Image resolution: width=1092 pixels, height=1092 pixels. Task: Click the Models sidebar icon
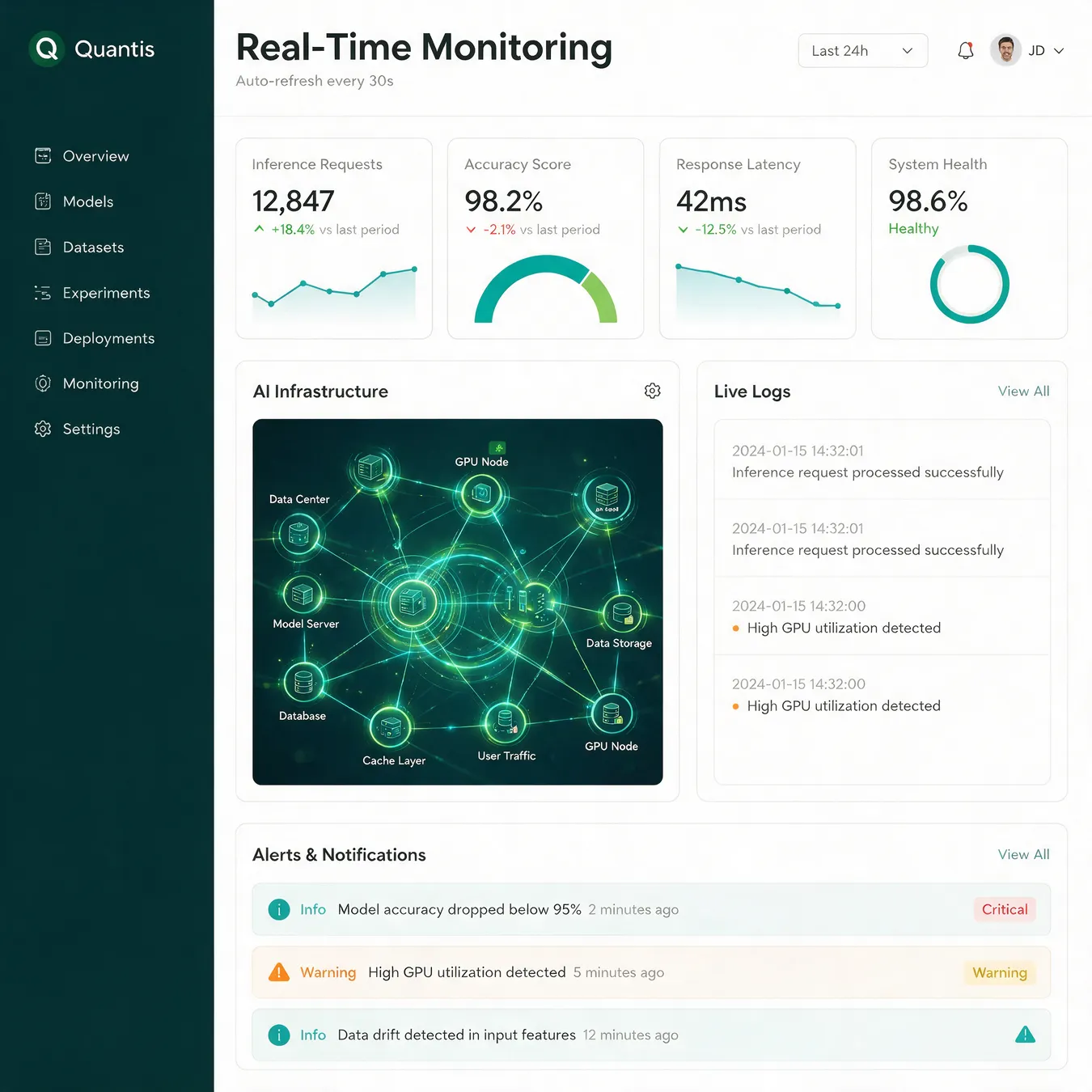click(43, 201)
